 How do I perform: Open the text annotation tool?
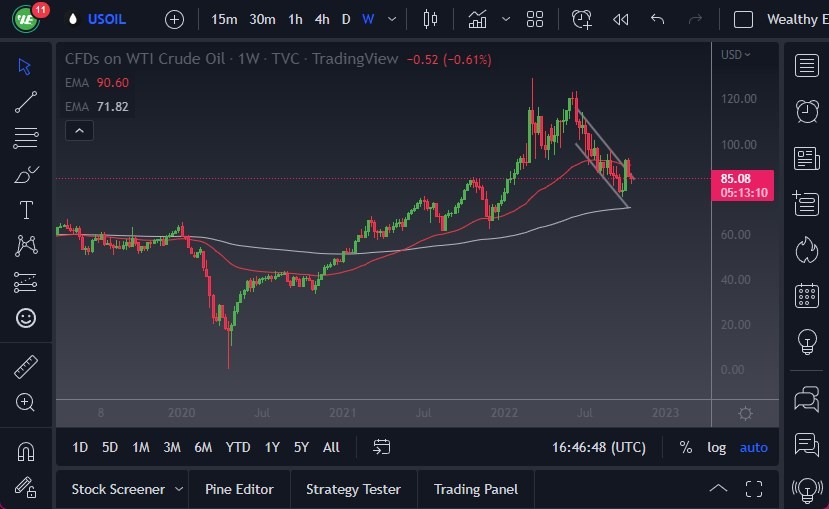point(26,210)
